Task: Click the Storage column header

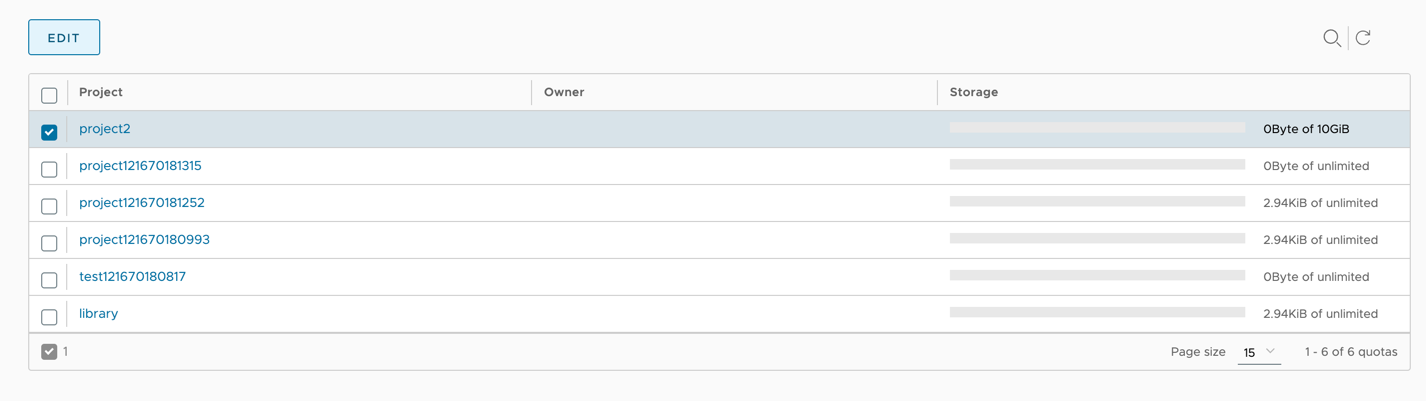Action: (974, 92)
